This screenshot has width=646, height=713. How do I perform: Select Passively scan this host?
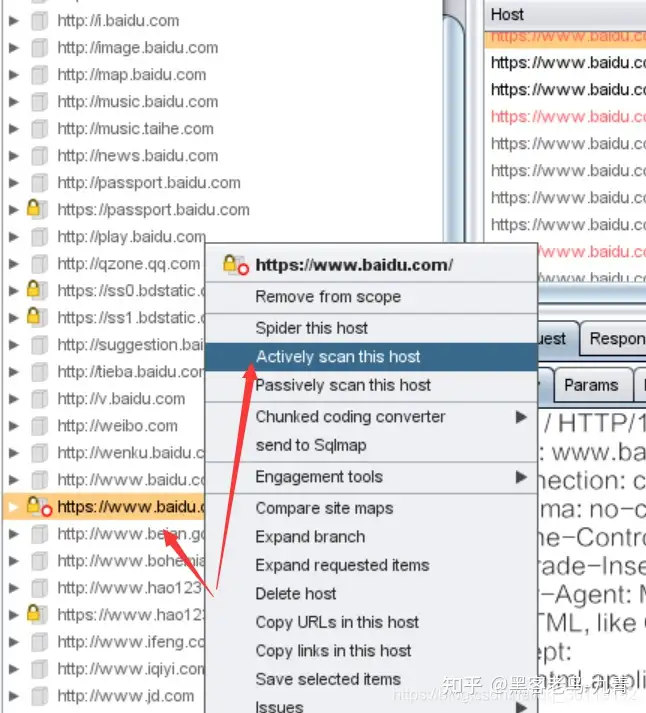tap(371, 386)
